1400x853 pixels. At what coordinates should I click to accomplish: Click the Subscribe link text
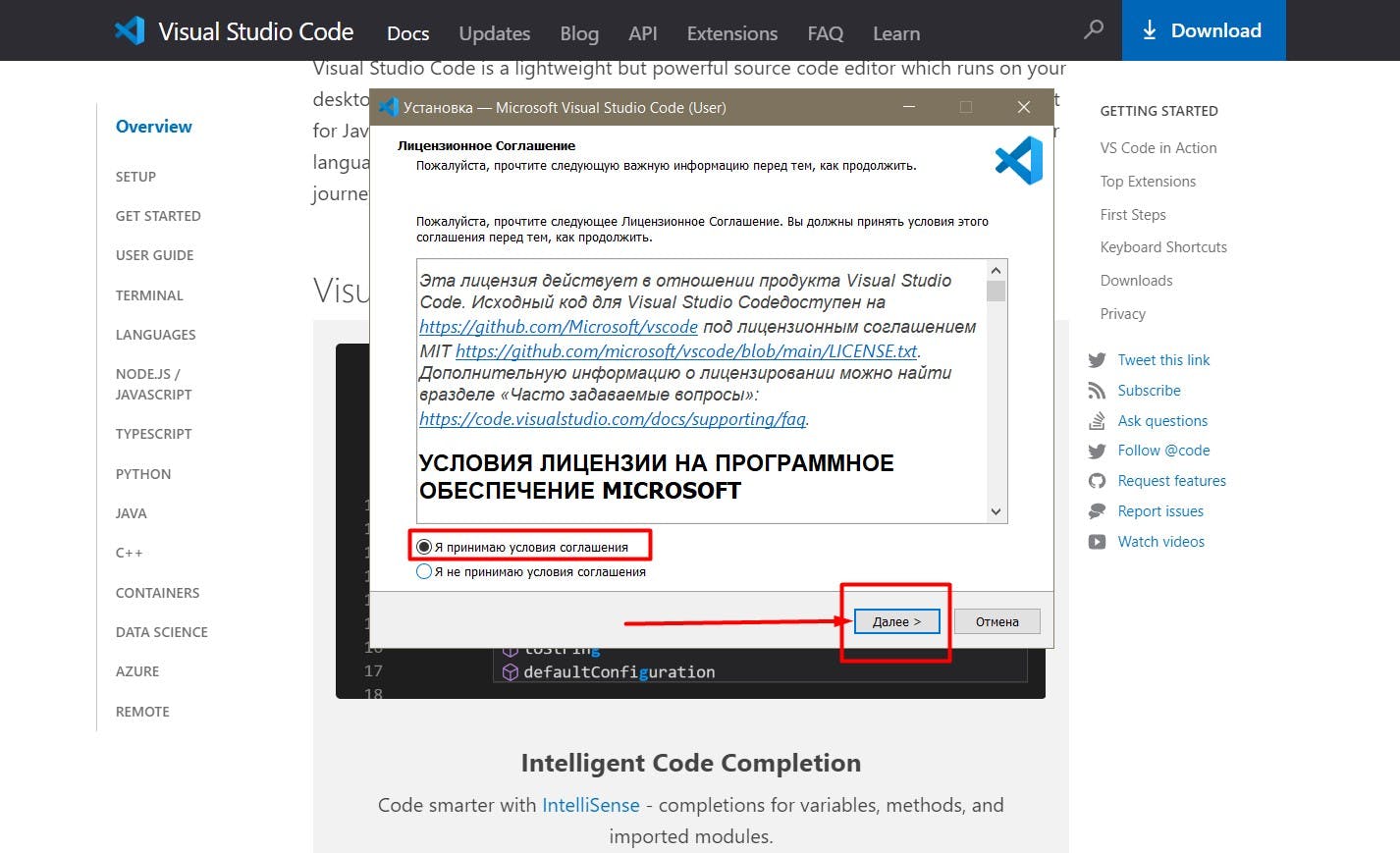click(1149, 391)
